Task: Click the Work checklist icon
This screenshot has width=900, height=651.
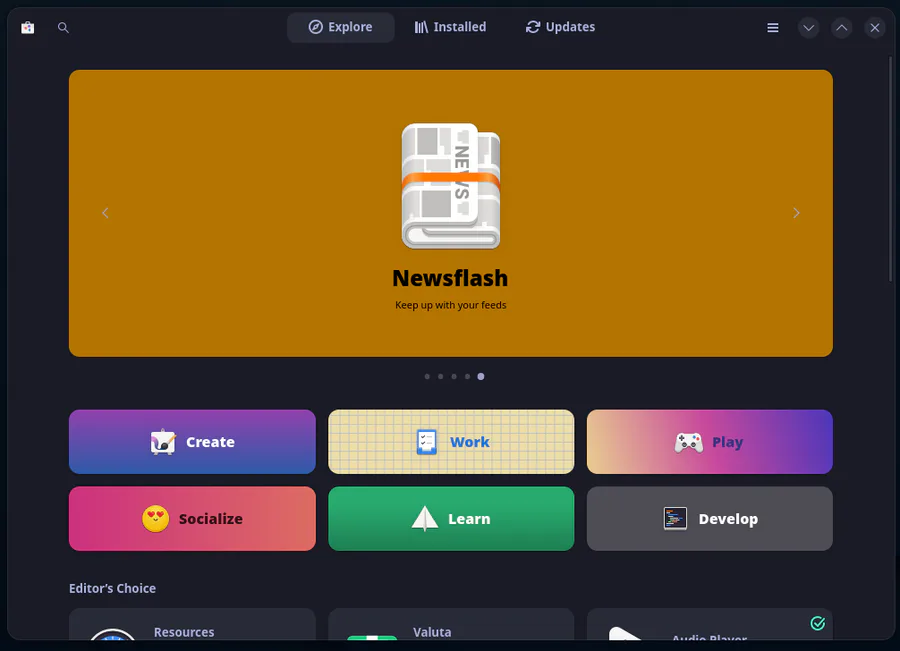Action: pyautogui.click(x=426, y=442)
